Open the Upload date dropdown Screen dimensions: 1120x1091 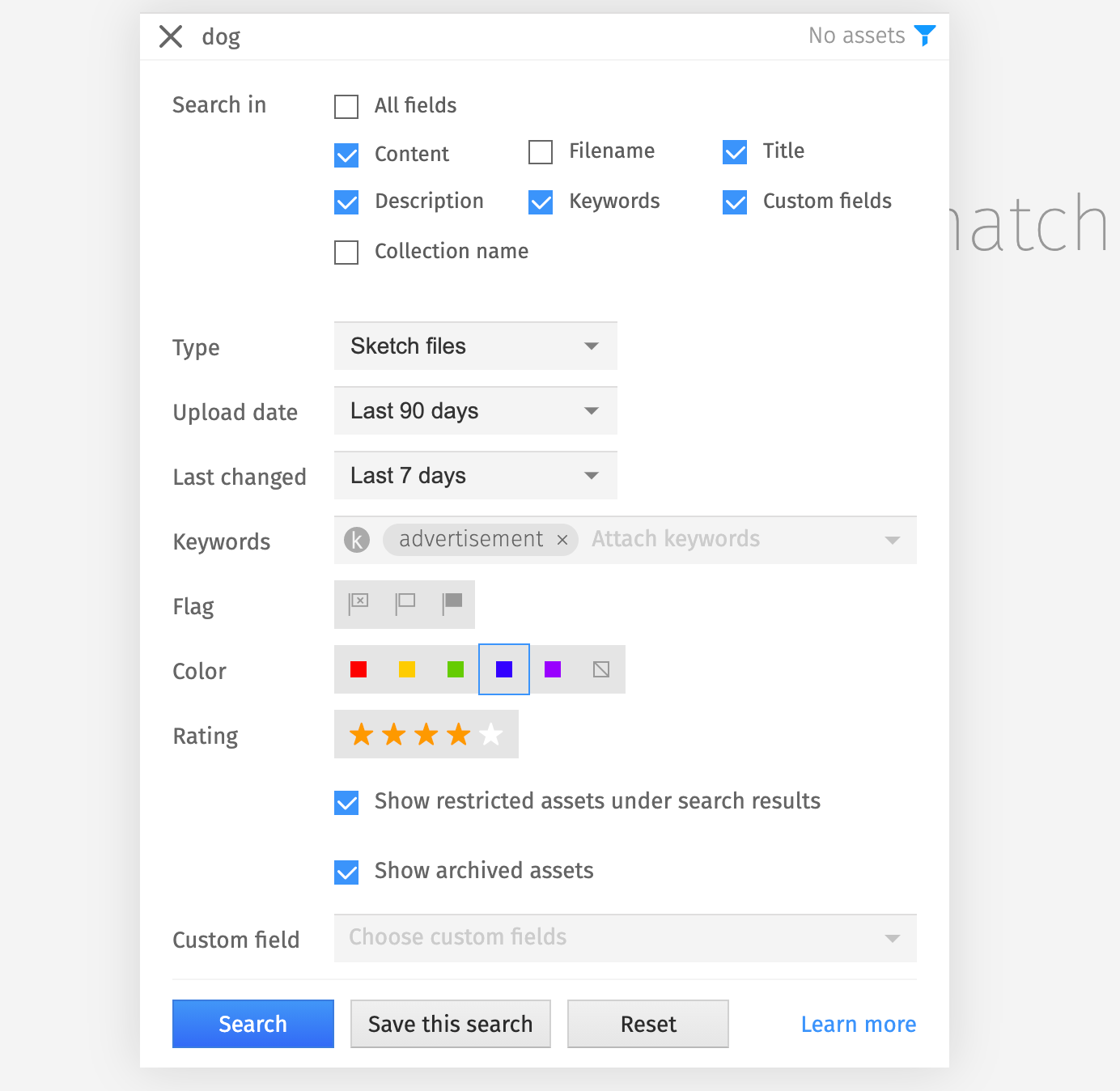pos(476,411)
